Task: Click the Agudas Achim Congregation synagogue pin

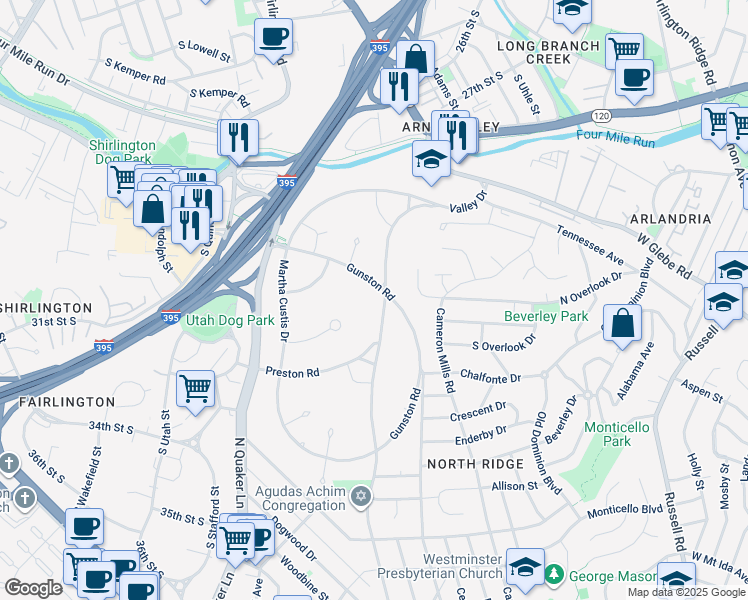Action: 361,498
